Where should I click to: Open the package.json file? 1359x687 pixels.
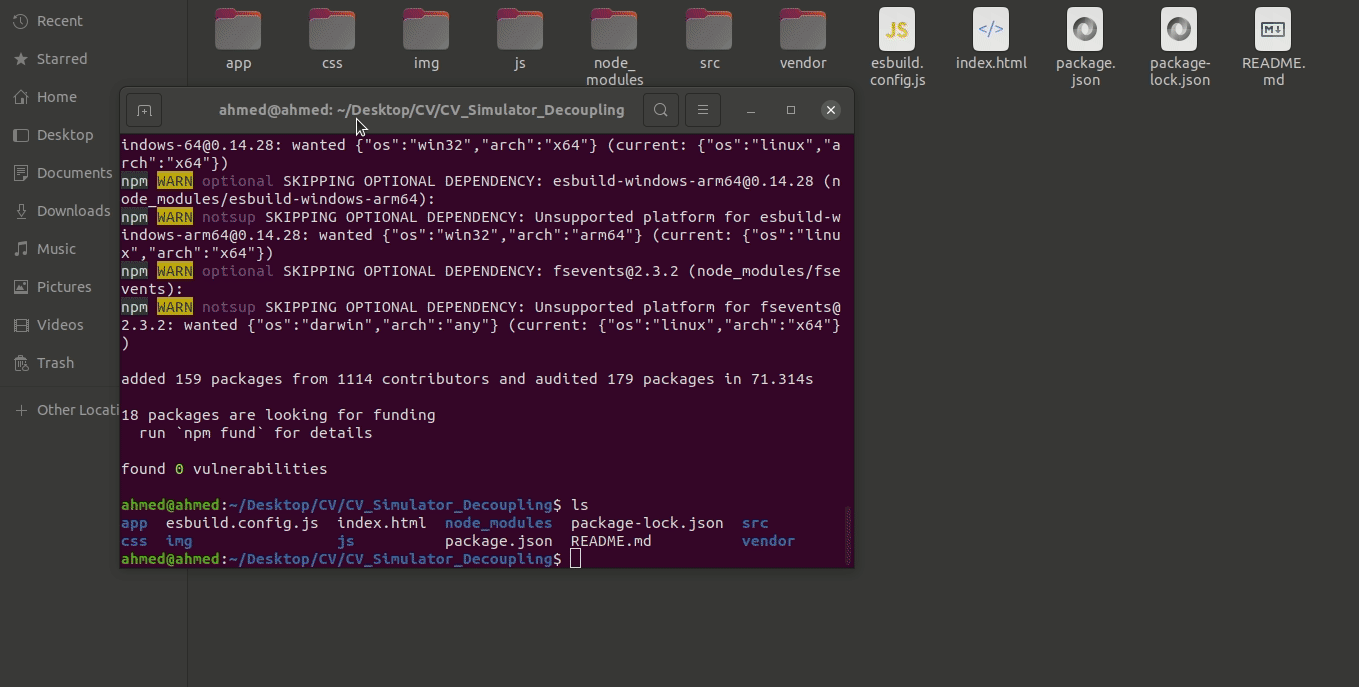(x=1084, y=30)
